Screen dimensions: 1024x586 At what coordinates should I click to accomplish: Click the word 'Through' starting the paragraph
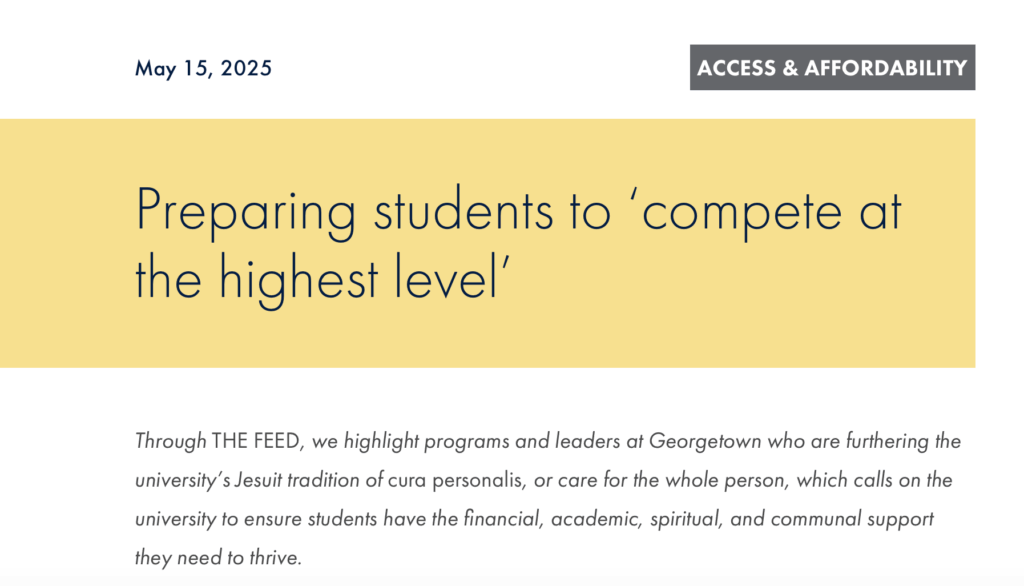tap(169, 441)
